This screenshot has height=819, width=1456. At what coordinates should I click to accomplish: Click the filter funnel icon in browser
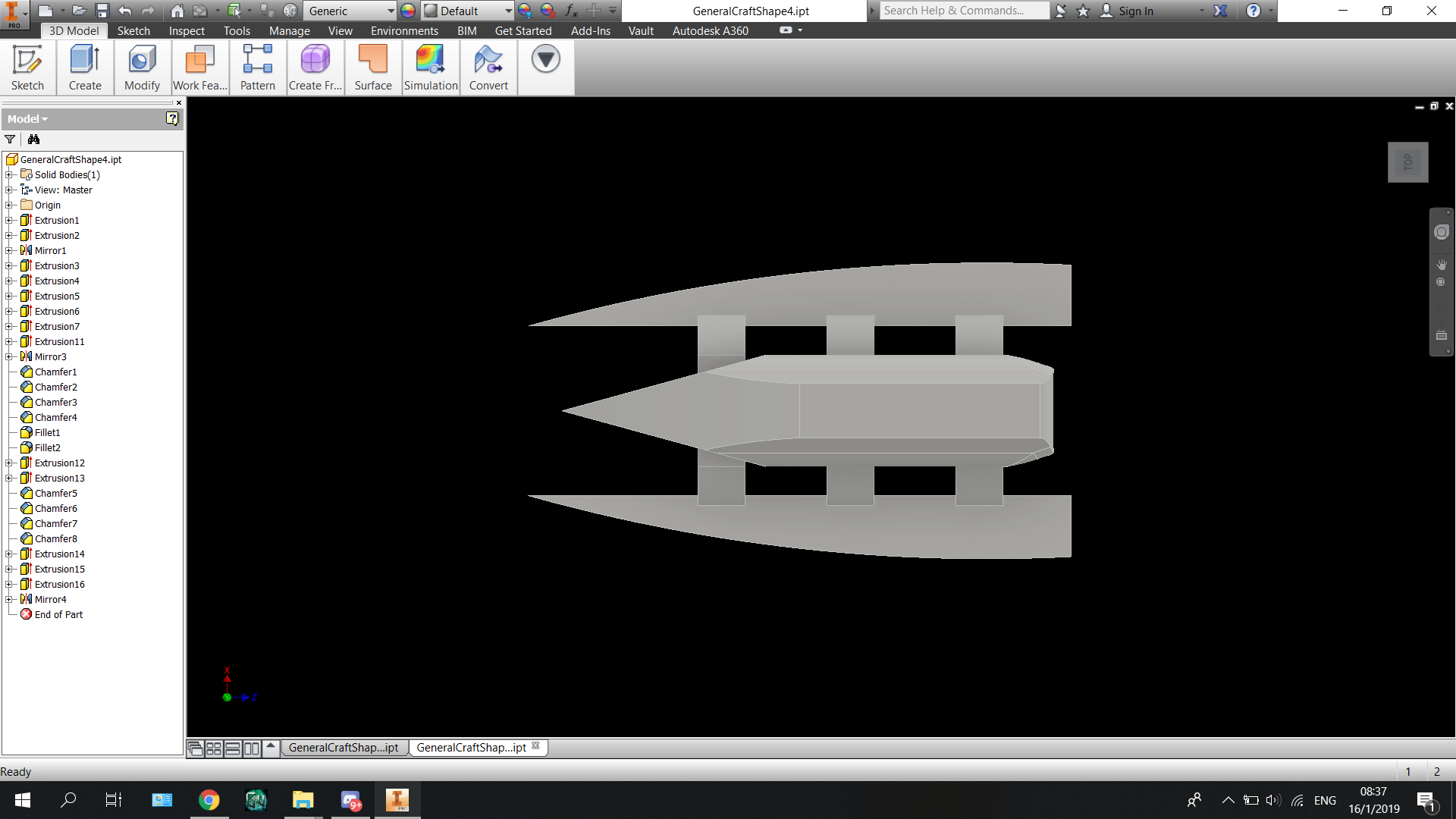click(10, 140)
